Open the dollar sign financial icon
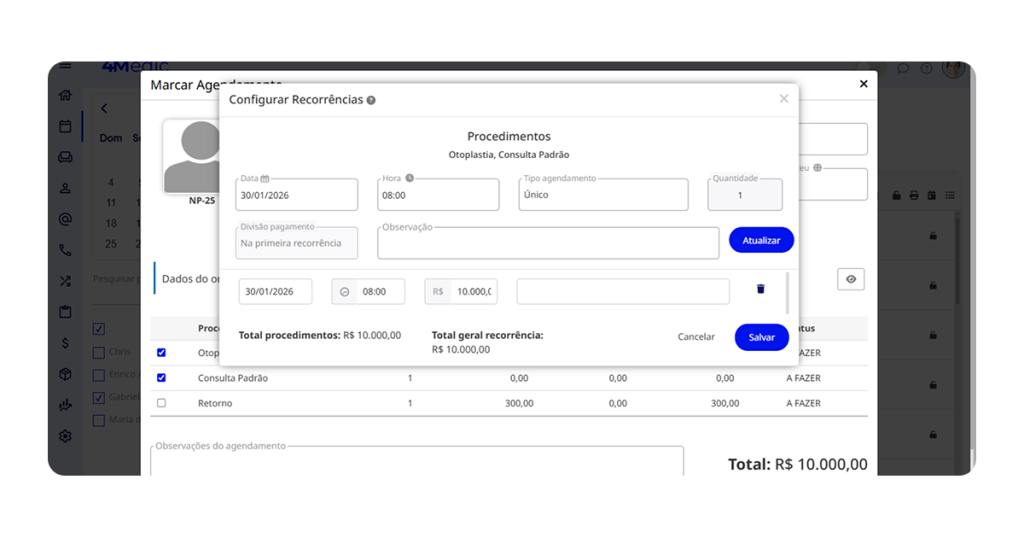This screenshot has width=1024, height=538. (65, 343)
